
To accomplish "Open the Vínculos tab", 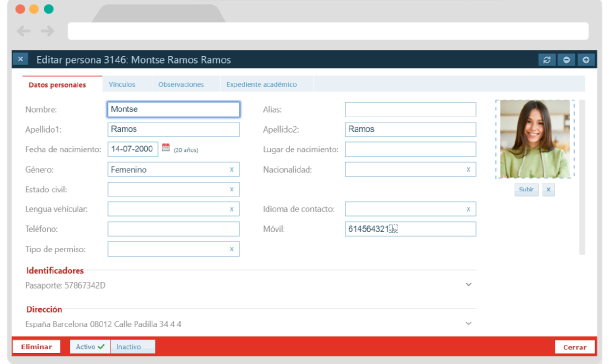I will click(122, 84).
